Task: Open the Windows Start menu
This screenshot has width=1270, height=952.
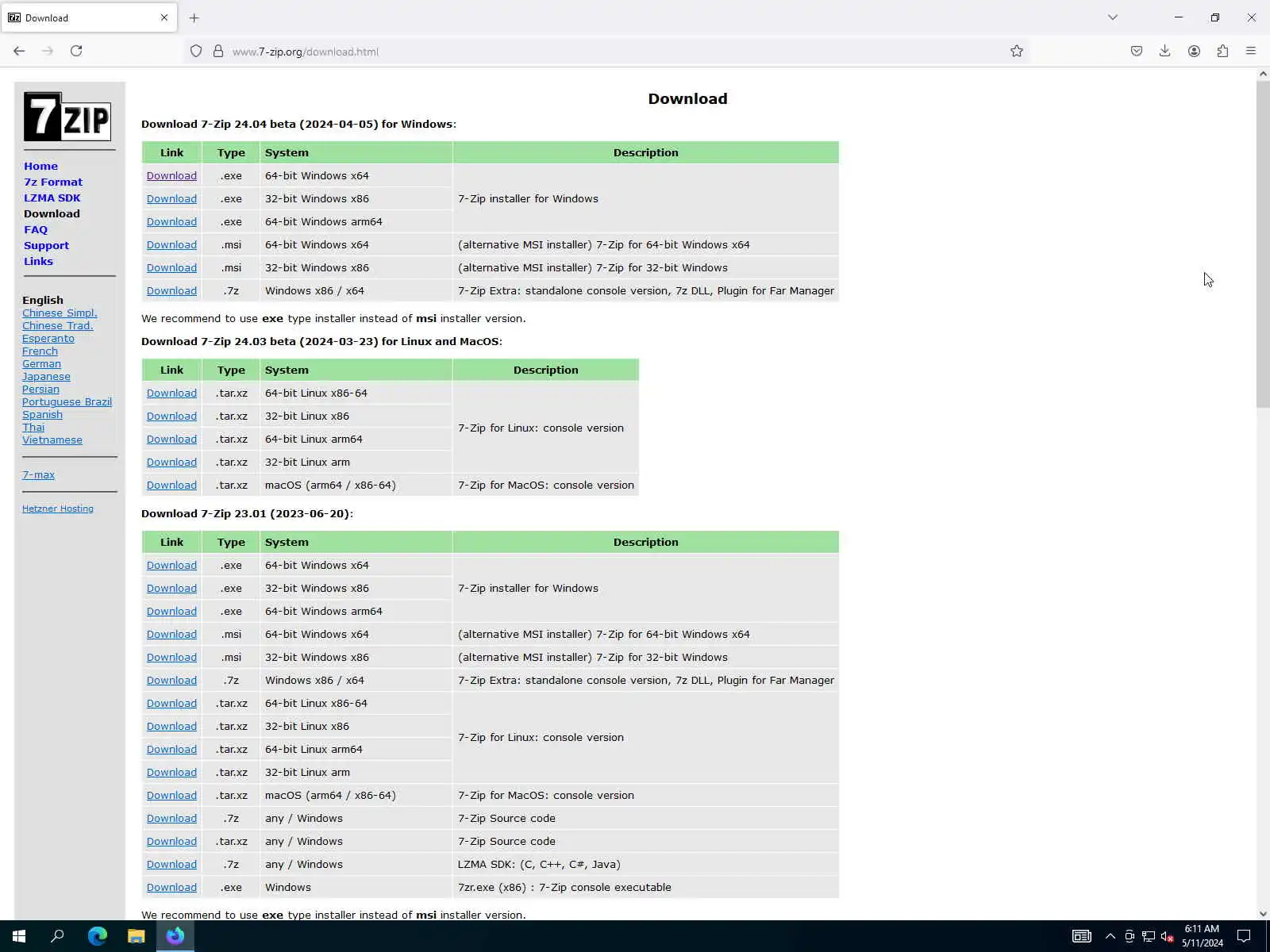Action: pyautogui.click(x=19, y=936)
